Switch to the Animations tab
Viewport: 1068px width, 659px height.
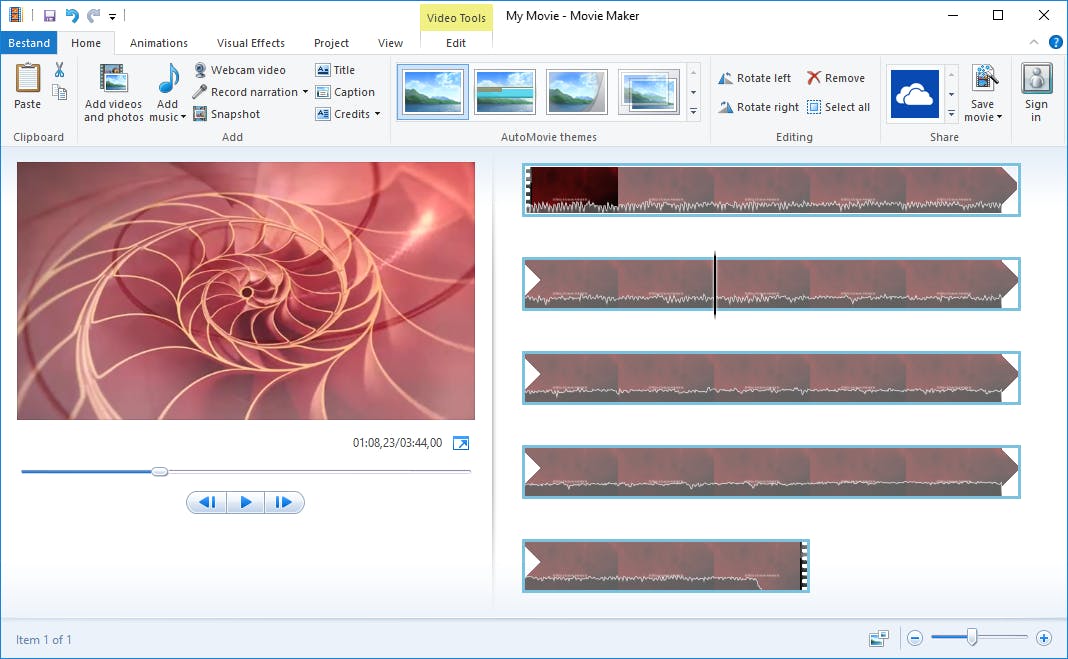pyautogui.click(x=158, y=43)
